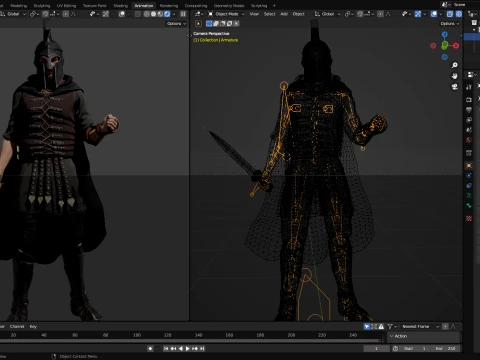Choose the set new selection mode icon
Viewport: 480px width, 360px height.
[209, 24]
